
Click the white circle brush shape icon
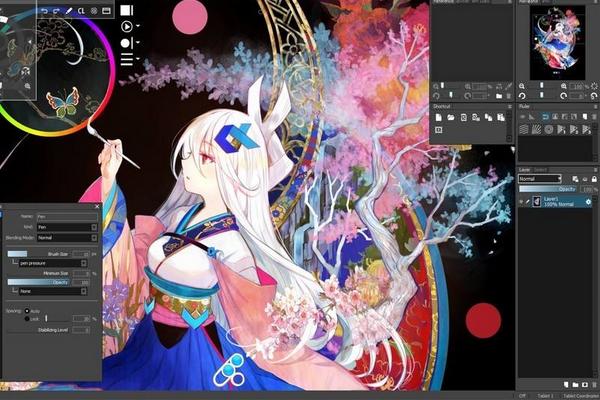pos(126,43)
